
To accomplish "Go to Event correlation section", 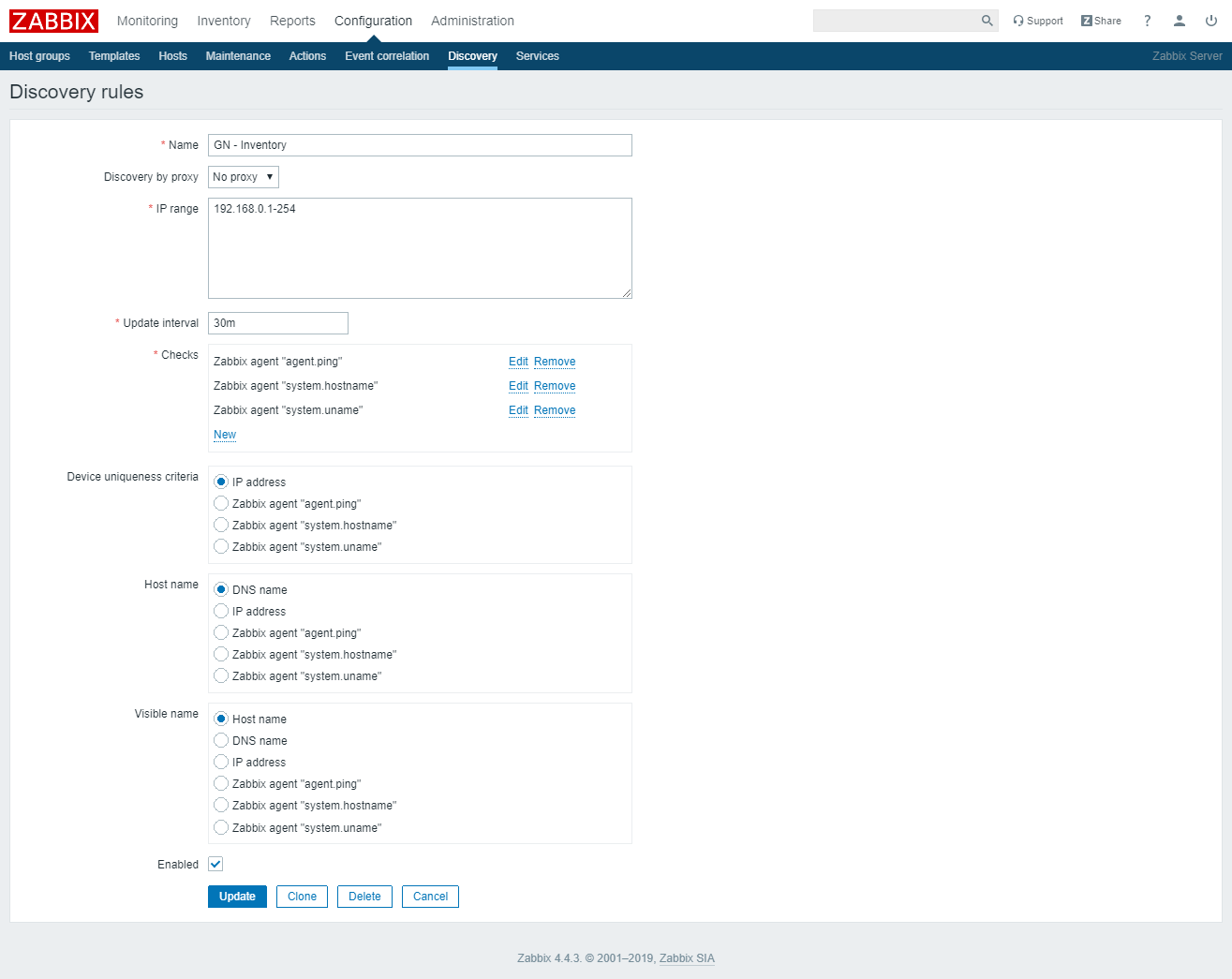I will (x=387, y=56).
